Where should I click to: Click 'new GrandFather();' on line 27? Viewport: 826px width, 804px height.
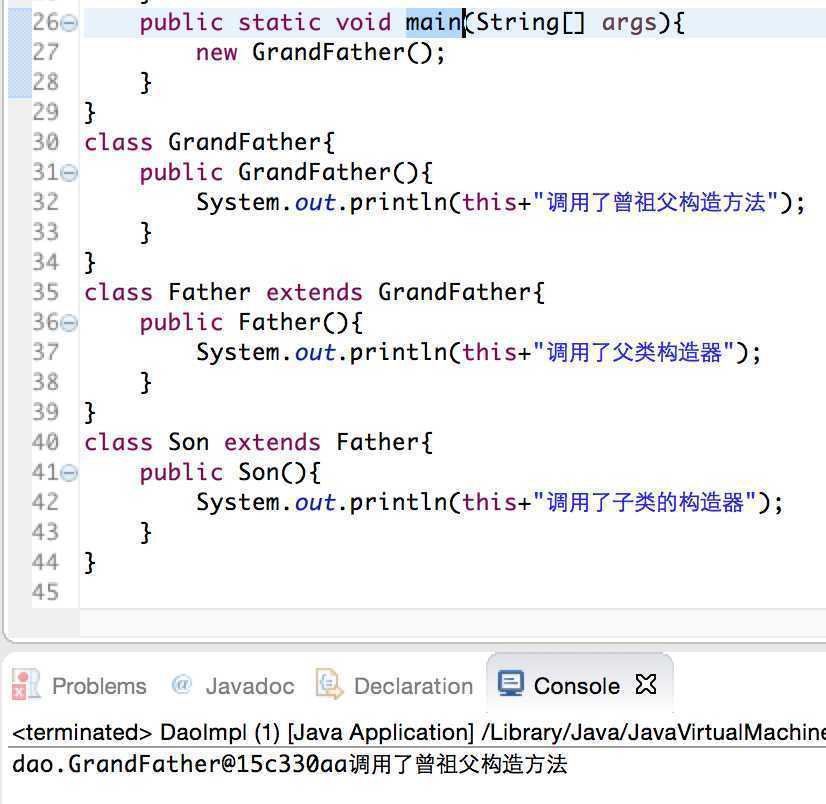pyautogui.click(x=321, y=53)
